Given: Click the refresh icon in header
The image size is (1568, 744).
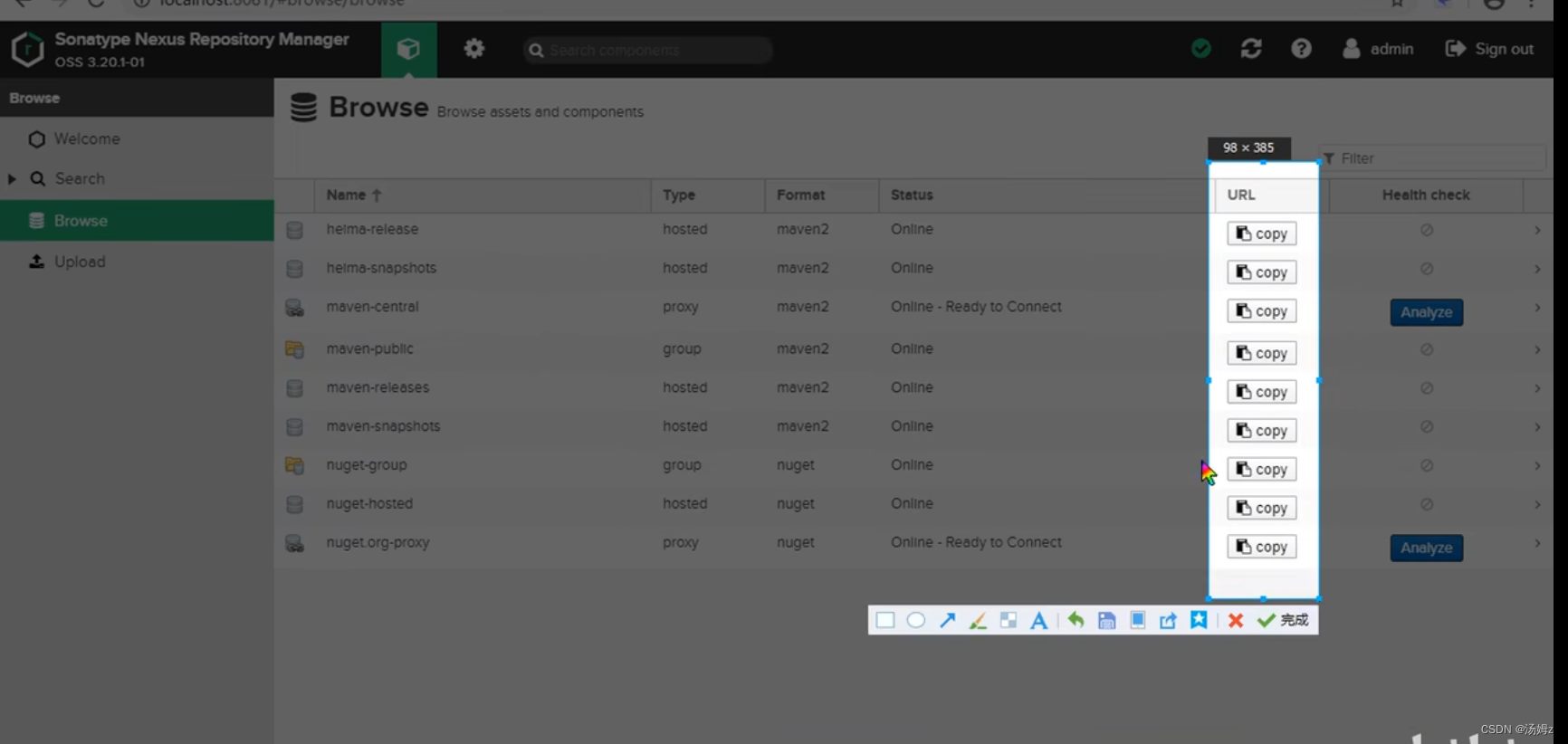Looking at the screenshot, I should [1251, 49].
